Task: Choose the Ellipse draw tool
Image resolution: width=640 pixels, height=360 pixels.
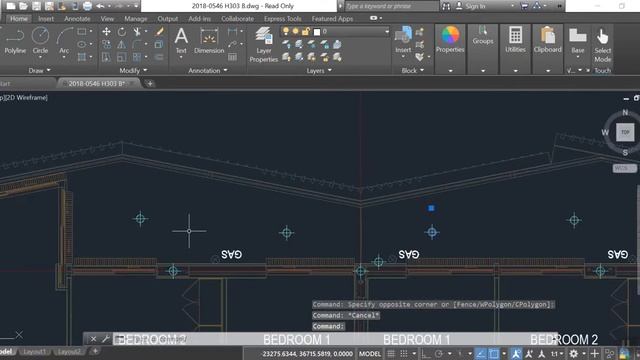Action: [82, 44]
